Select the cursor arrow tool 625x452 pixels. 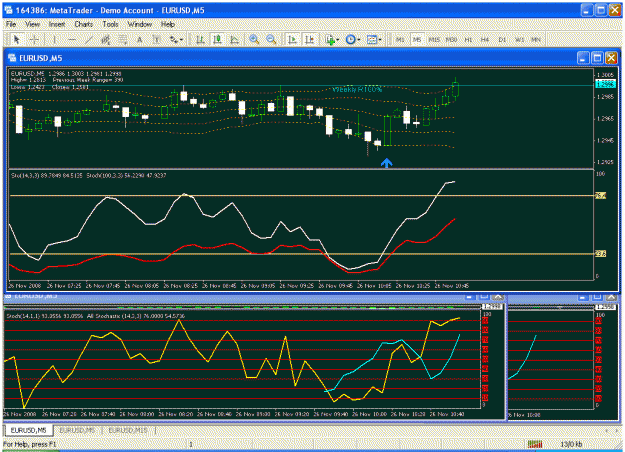(x=16, y=39)
